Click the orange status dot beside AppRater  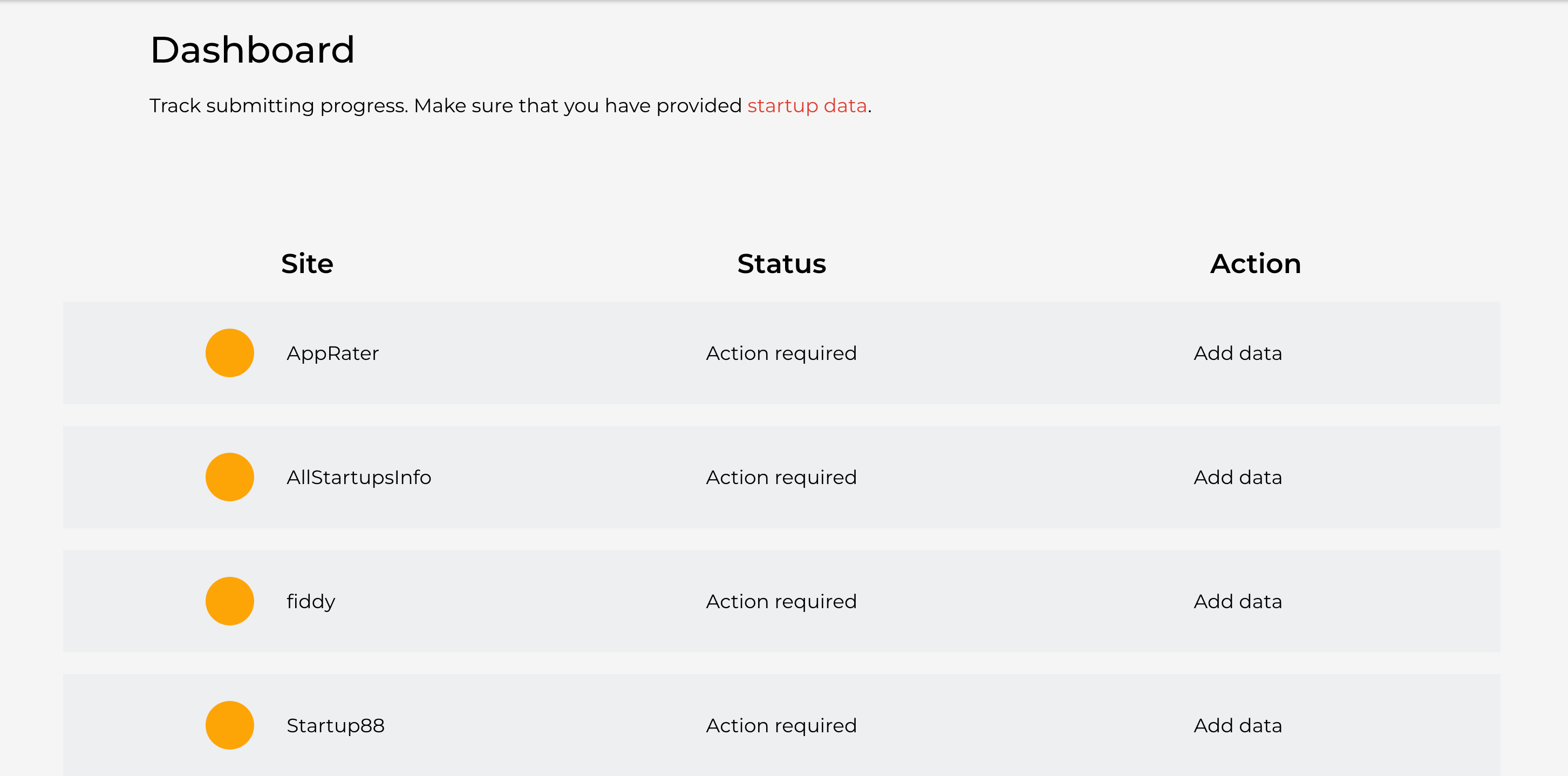229,353
